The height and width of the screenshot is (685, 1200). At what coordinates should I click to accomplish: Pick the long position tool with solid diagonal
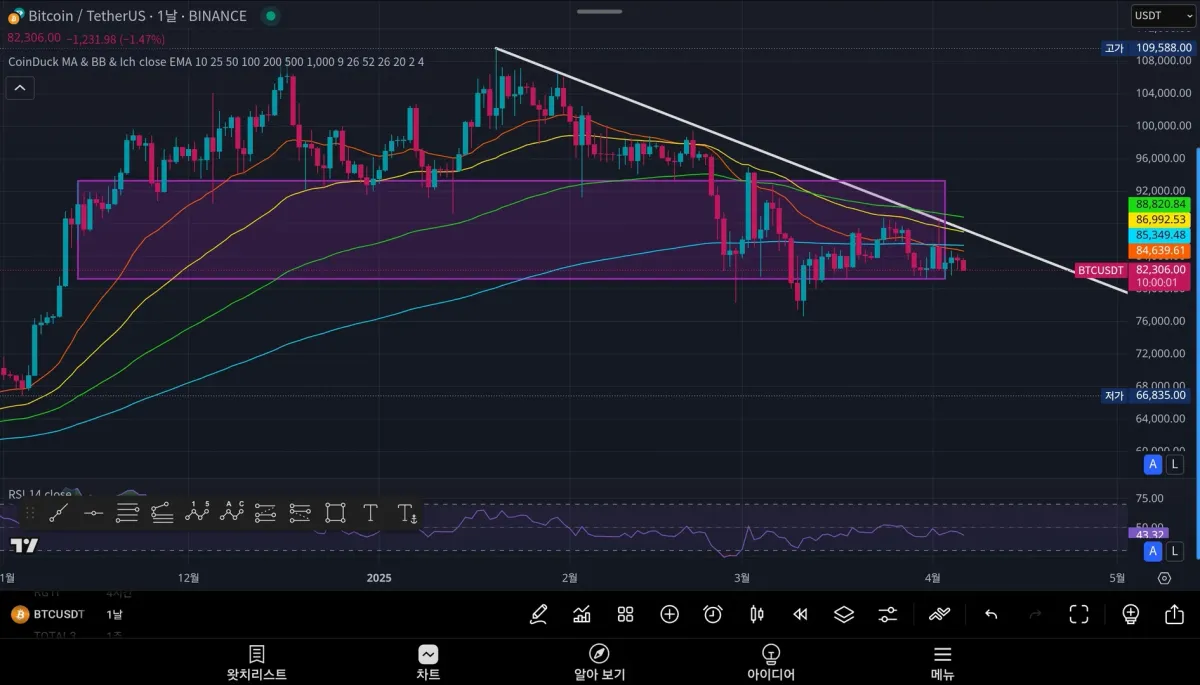click(265, 514)
